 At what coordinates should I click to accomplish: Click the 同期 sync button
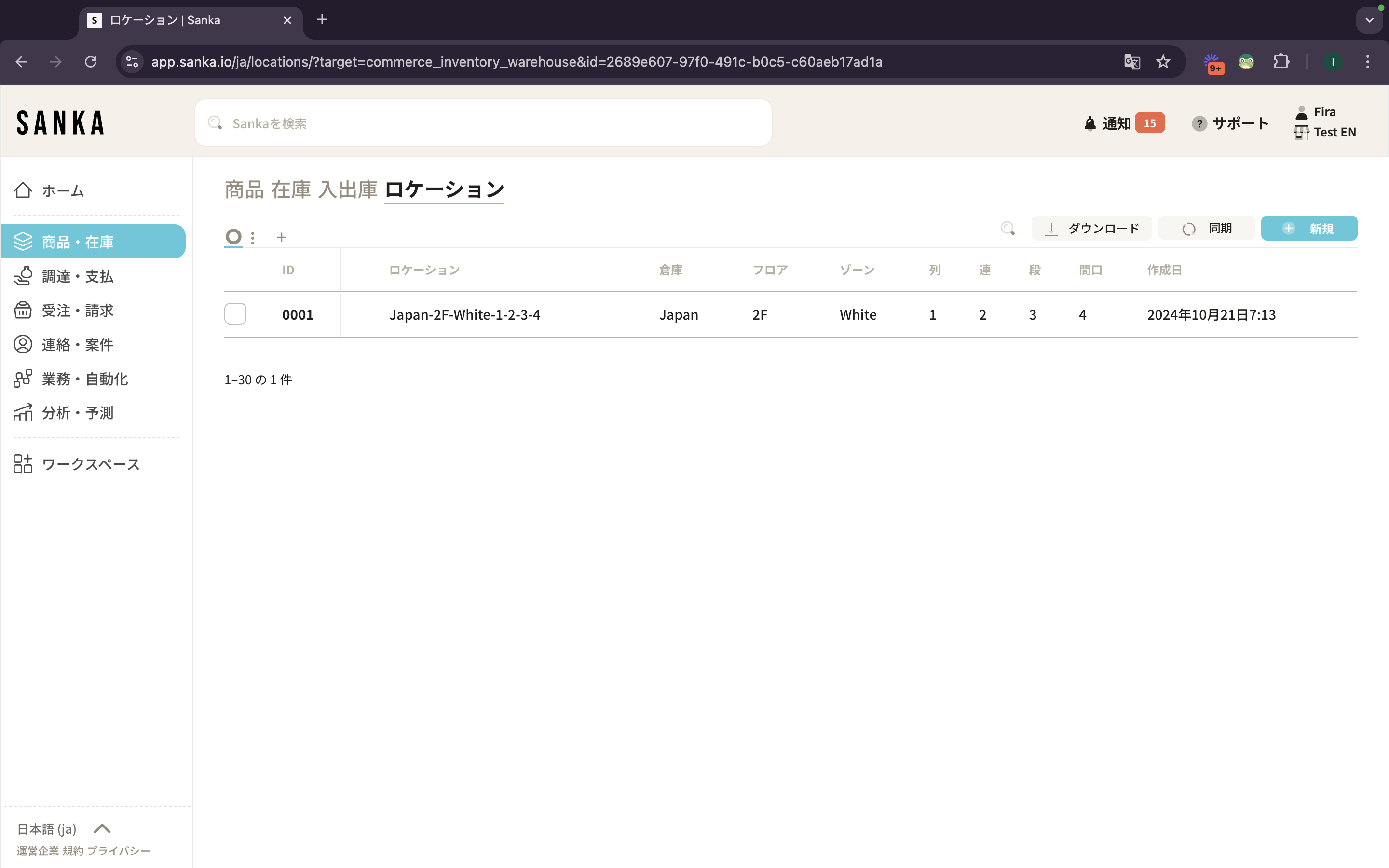tap(1206, 229)
